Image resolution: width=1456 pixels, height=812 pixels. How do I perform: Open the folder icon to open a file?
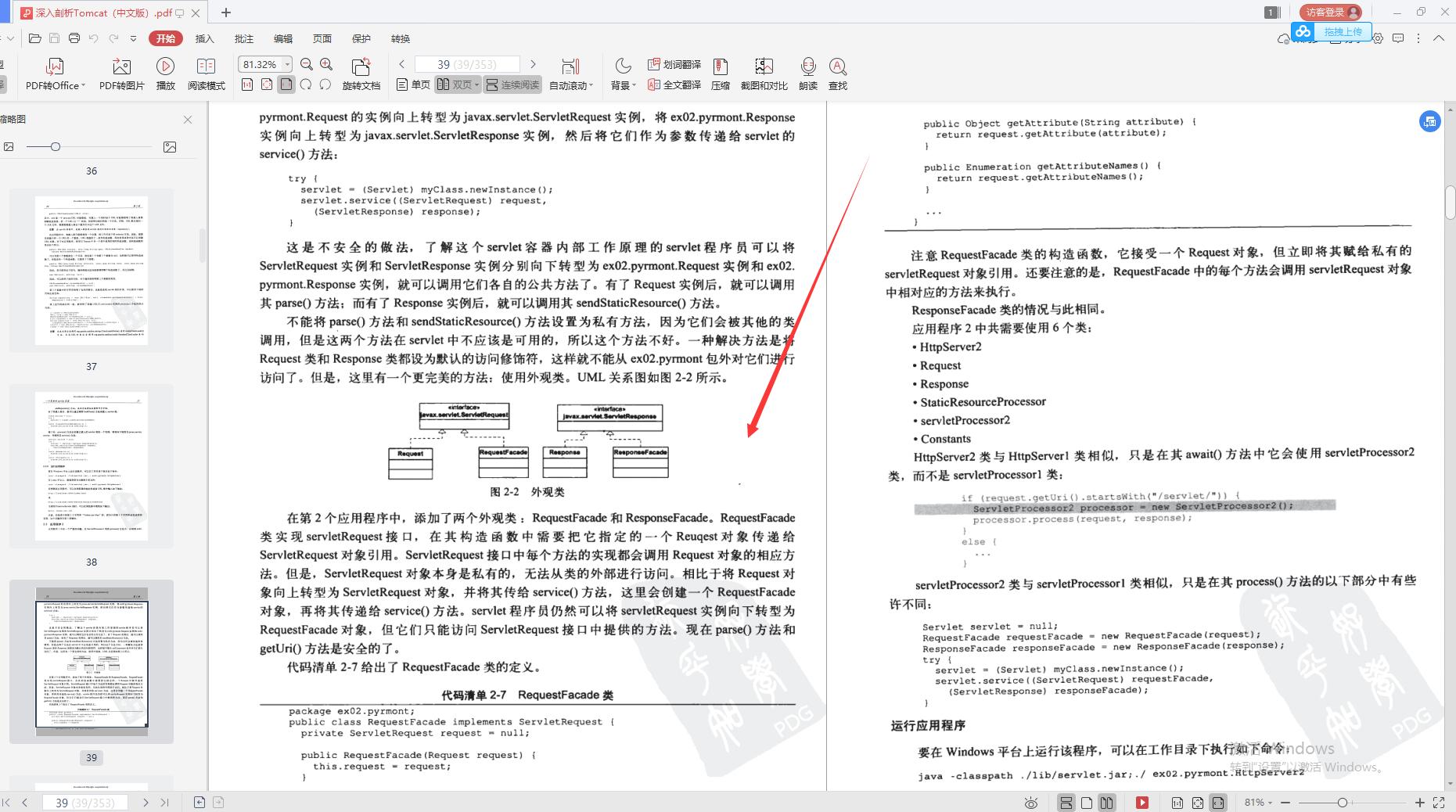click(x=34, y=38)
